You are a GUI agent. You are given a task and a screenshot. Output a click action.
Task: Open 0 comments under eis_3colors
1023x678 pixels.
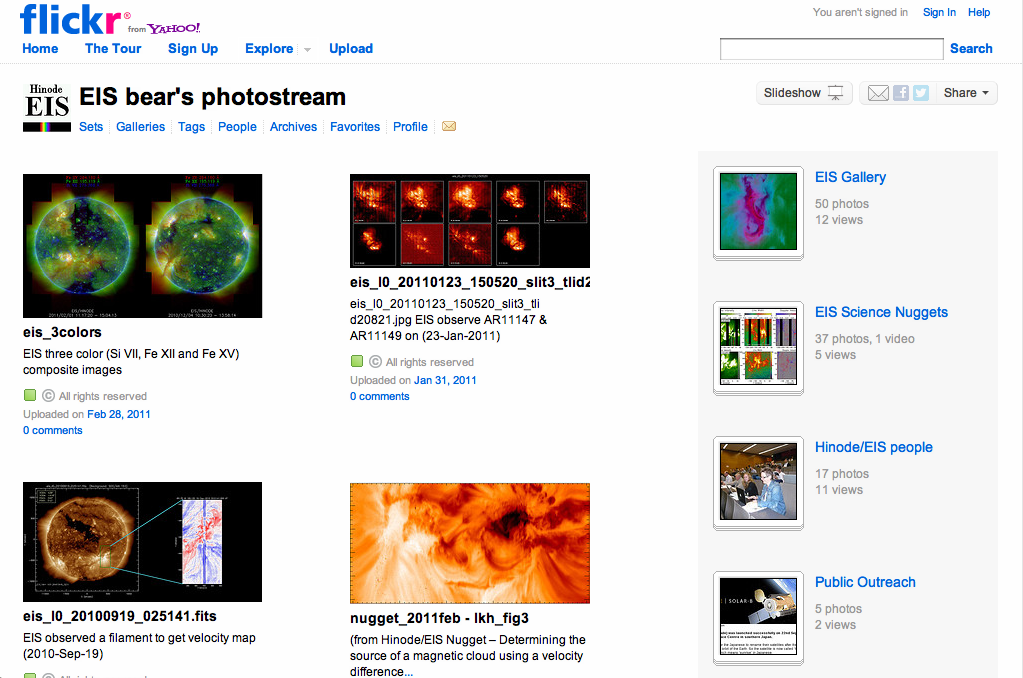pos(53,430)
